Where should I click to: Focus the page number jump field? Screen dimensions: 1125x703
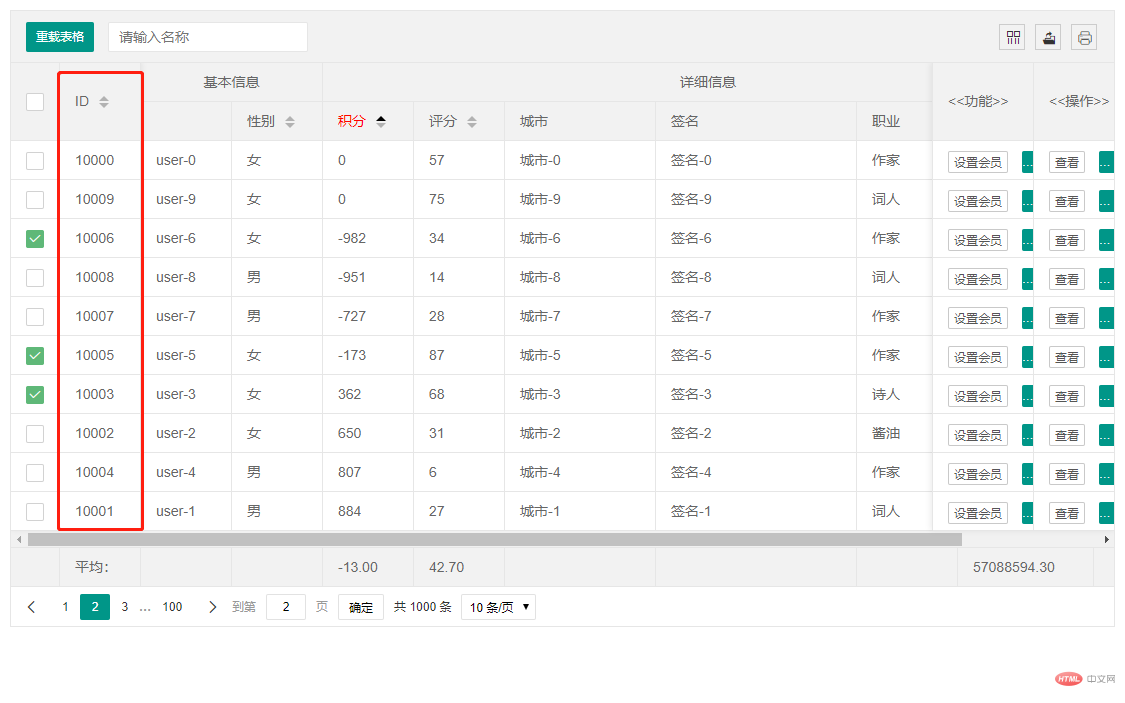click(x=286, y=607)
